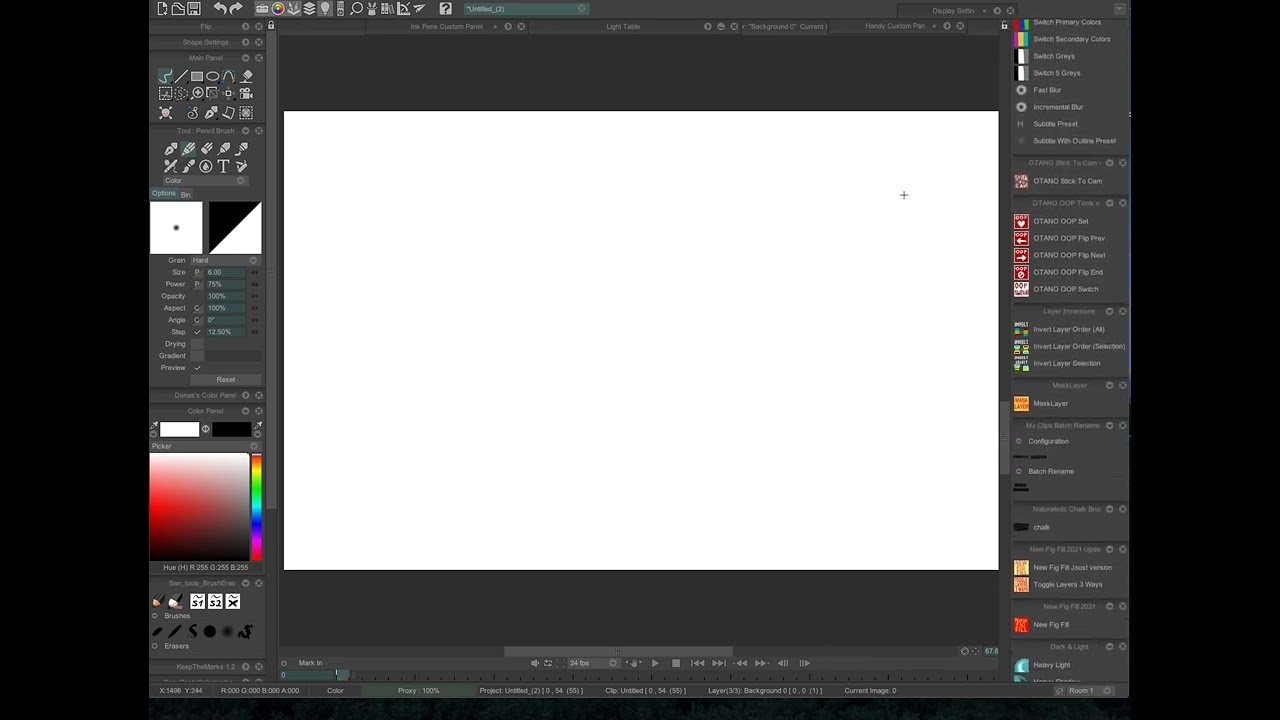Screen dimensions: 1280x720
Task: Click the vertical rainbow hue slider
Action: click(x=256, y=507)
